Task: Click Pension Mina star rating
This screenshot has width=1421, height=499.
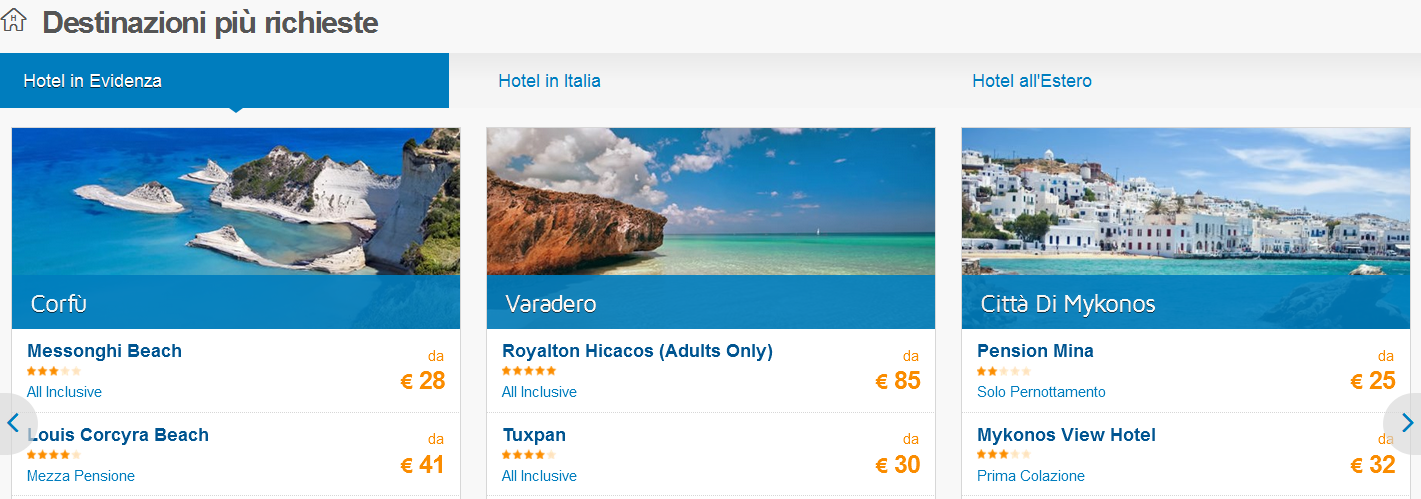Action: [1003, 371]
